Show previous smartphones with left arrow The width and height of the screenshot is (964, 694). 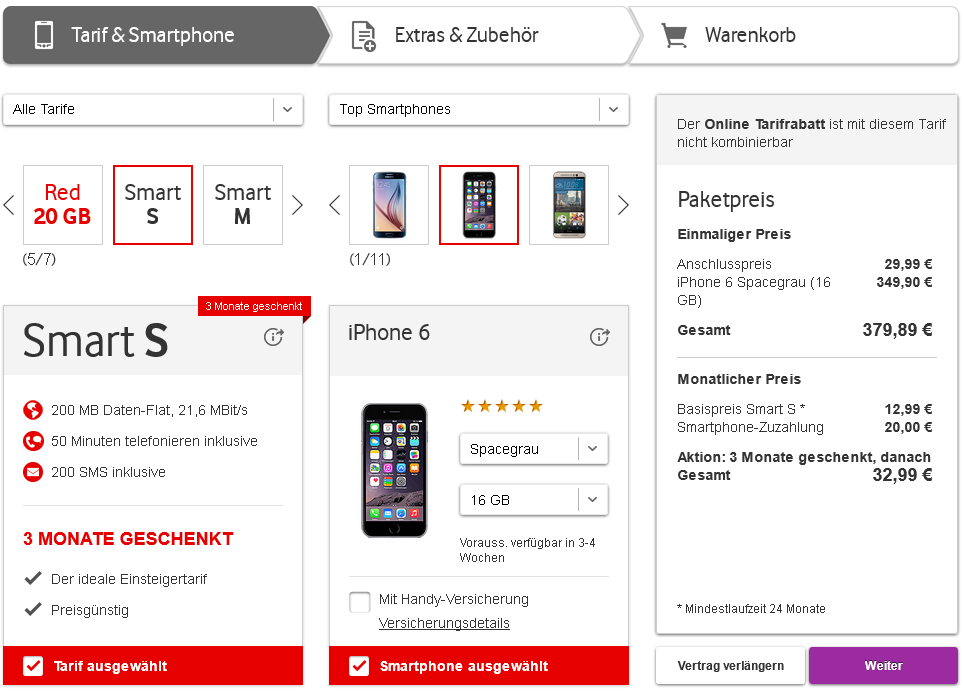point(335,205)
